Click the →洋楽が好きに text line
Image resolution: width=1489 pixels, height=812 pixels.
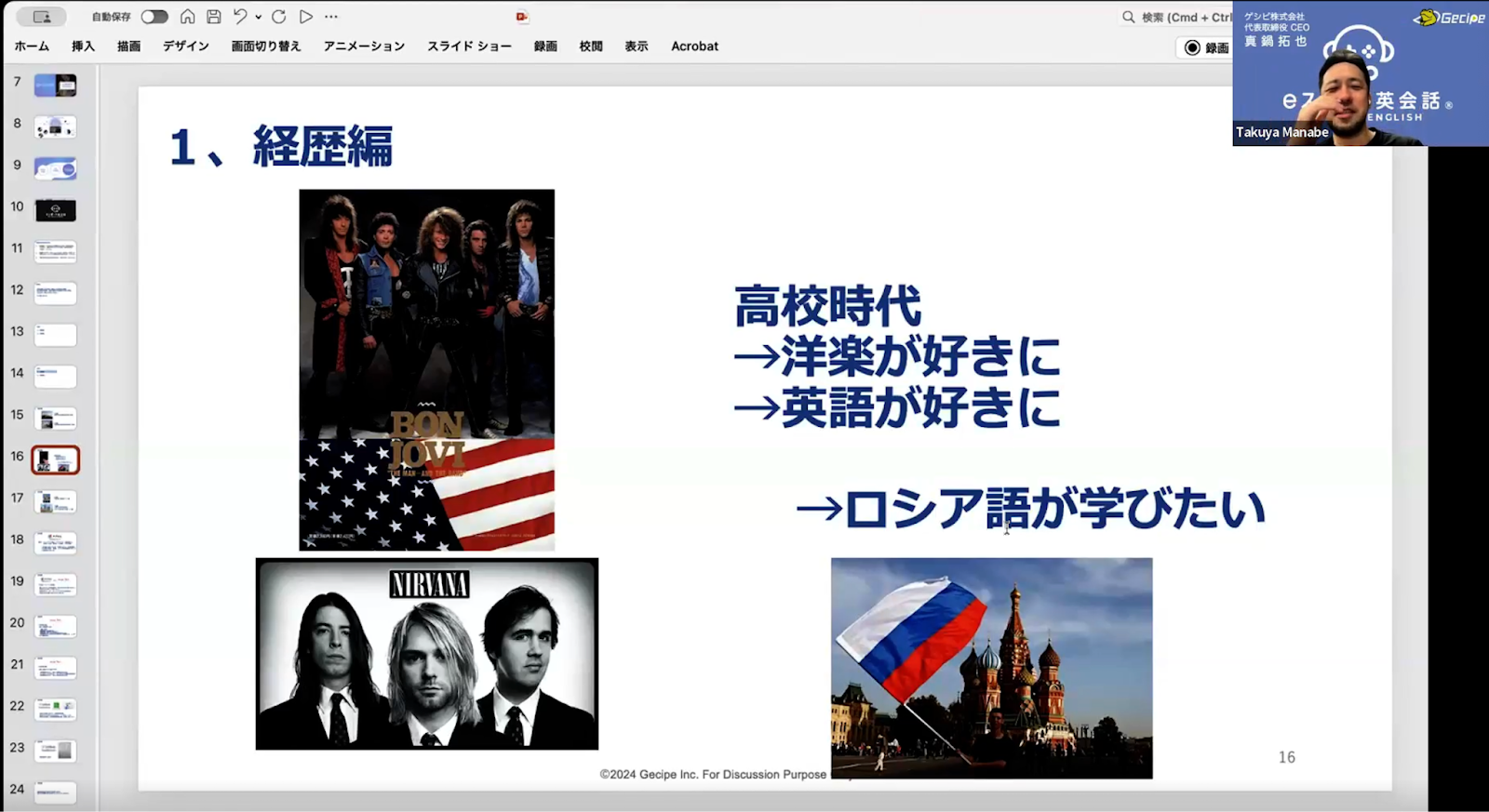pos(897,356)
